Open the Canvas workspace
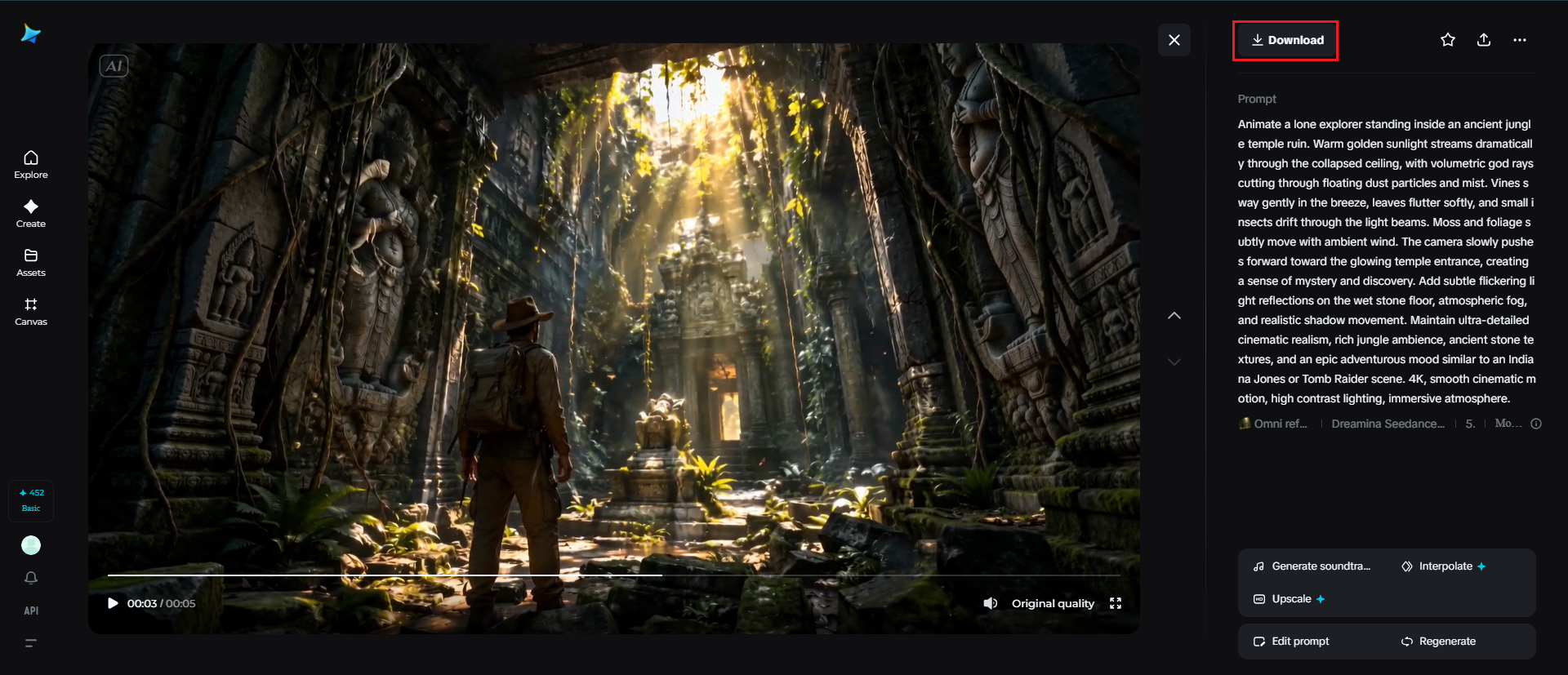 31,312
